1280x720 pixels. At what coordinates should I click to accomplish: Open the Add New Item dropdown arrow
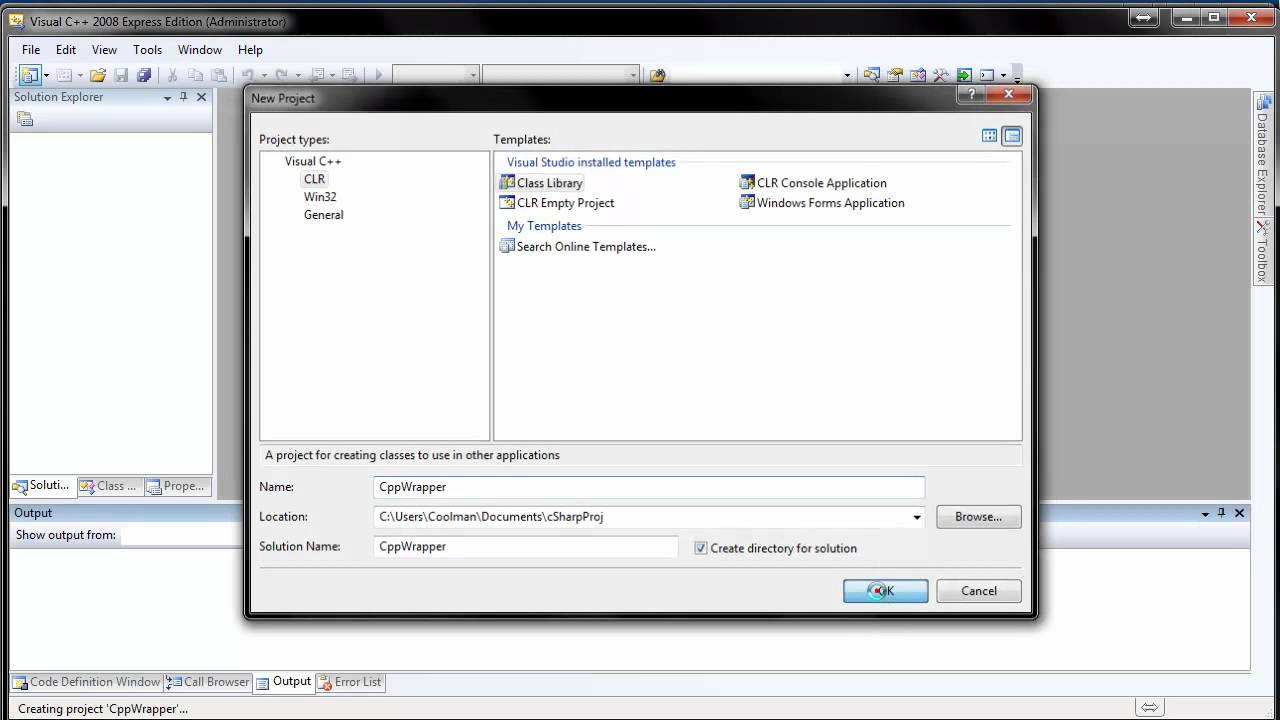79,76
